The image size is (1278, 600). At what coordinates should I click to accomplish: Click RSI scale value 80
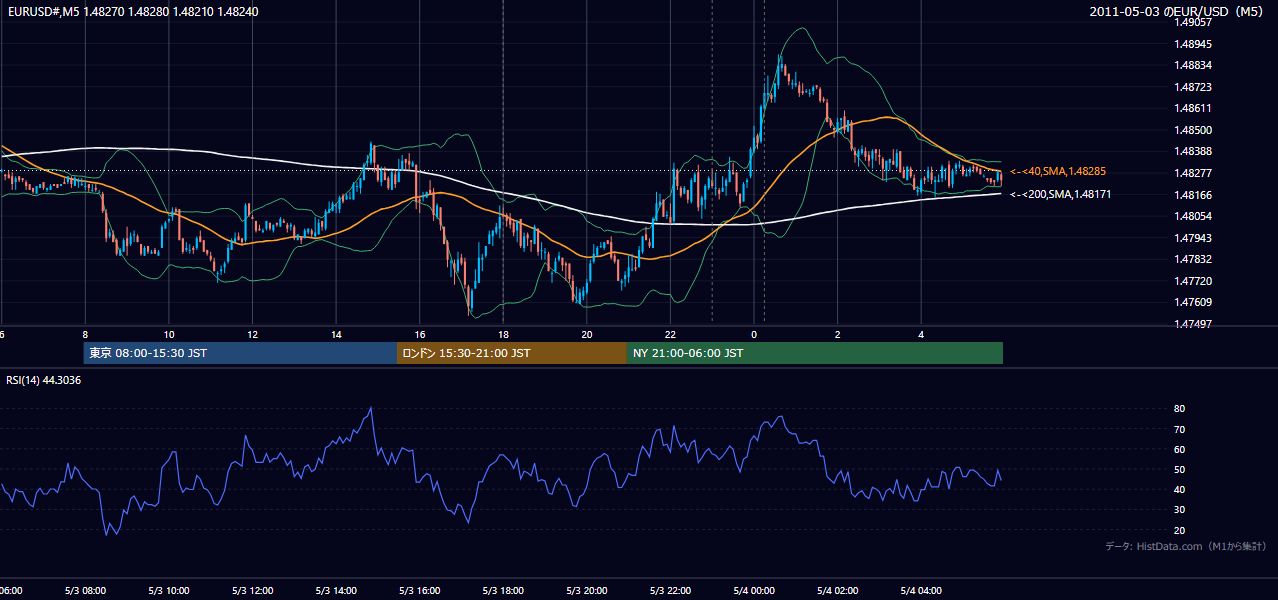click(x=1179, y=409)
